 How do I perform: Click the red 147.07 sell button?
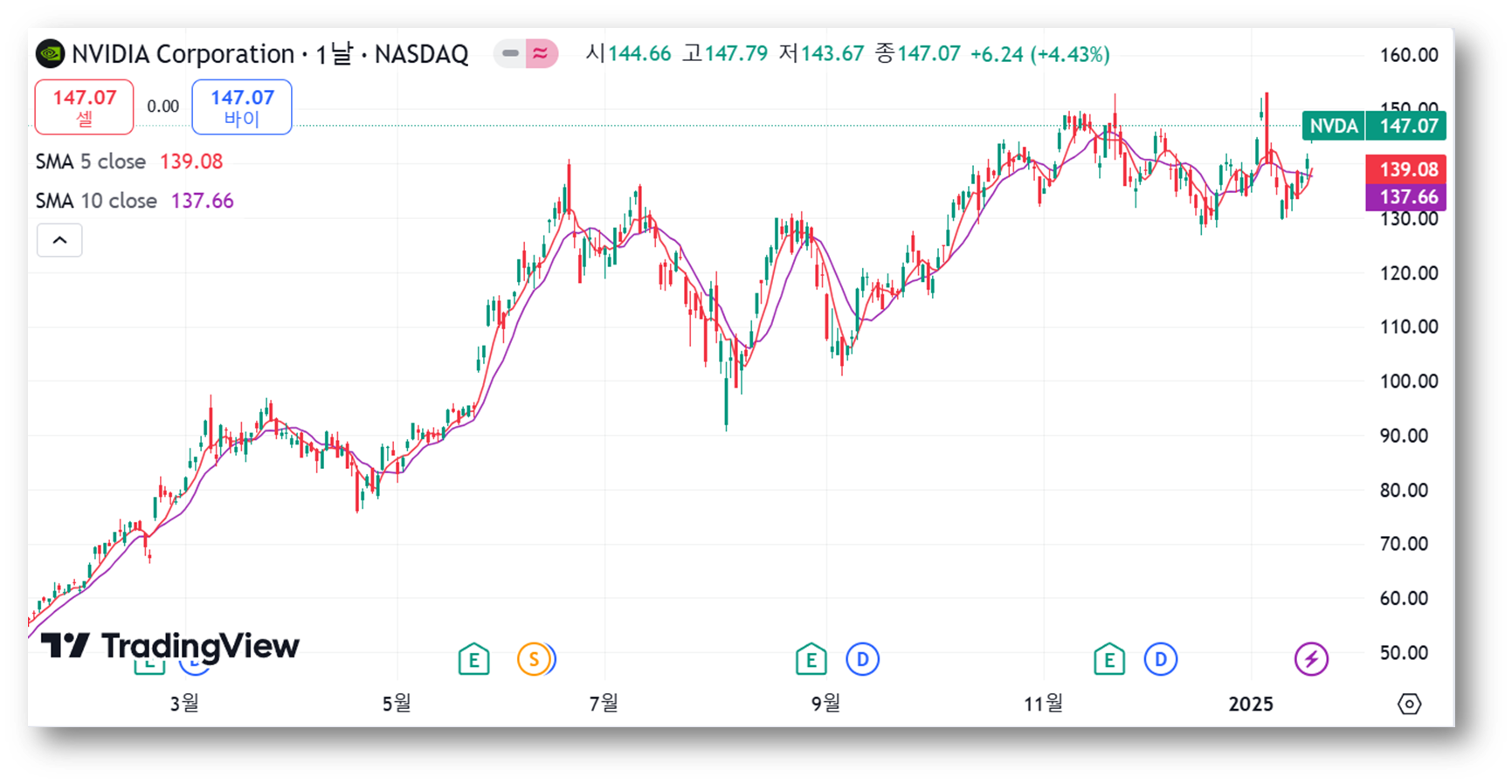84,107
